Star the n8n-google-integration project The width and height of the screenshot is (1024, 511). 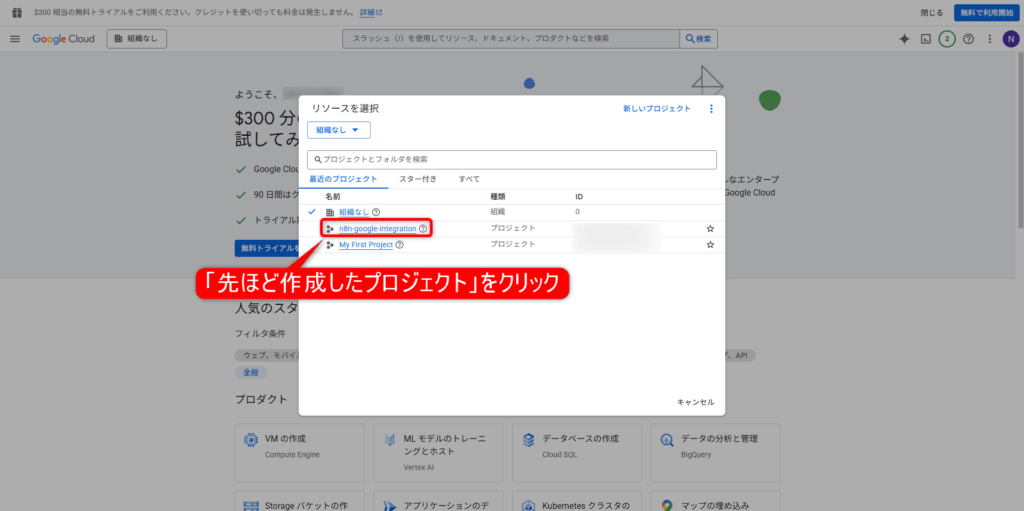click(x=710, y=229)
